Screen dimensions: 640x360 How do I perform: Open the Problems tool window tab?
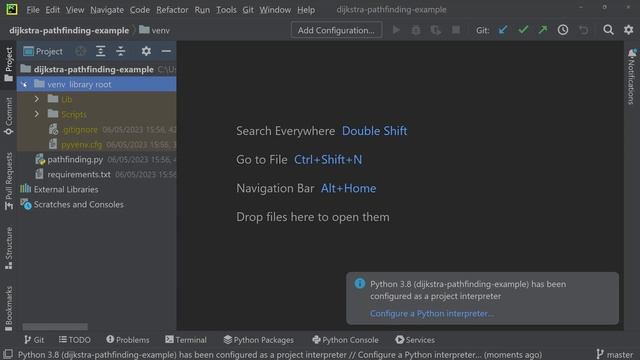(x=128, y=340)
